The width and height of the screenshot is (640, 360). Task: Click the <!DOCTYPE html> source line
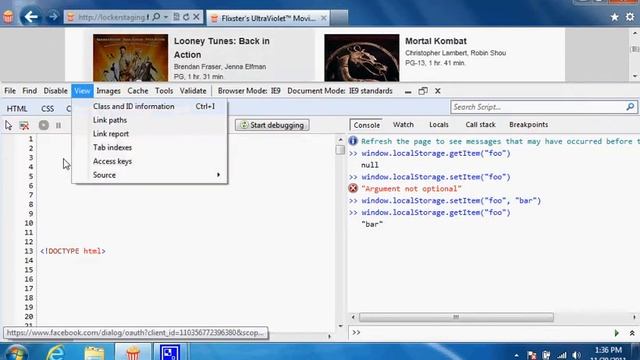(73, 251)
